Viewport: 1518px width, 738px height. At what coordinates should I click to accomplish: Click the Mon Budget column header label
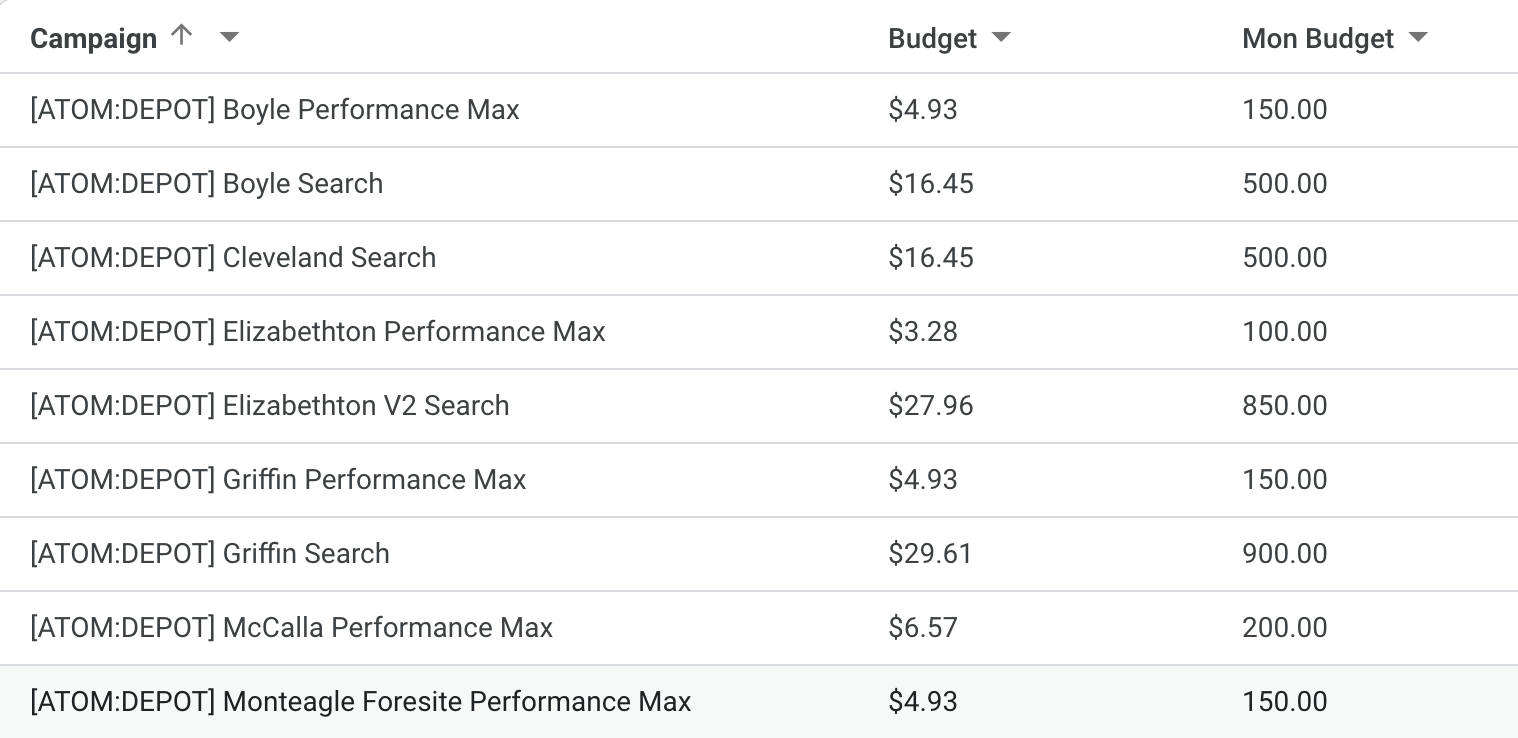[x=1317, y=39]
